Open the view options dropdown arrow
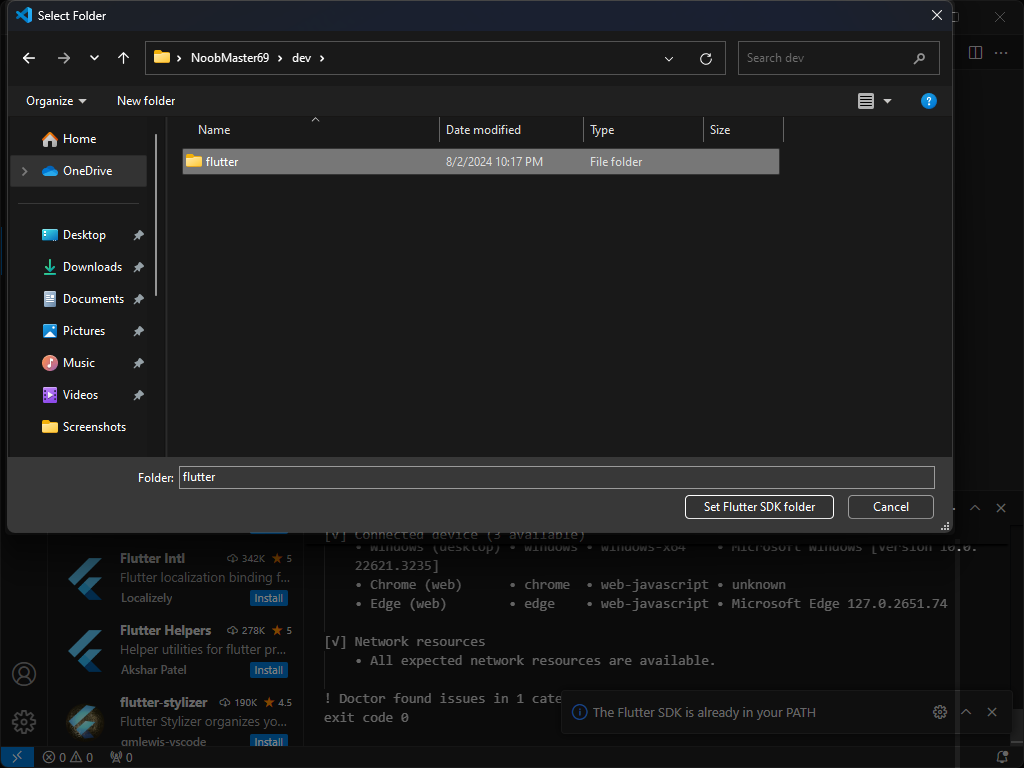This screenshot has width=1024, height=768. [x=888, y=101]
